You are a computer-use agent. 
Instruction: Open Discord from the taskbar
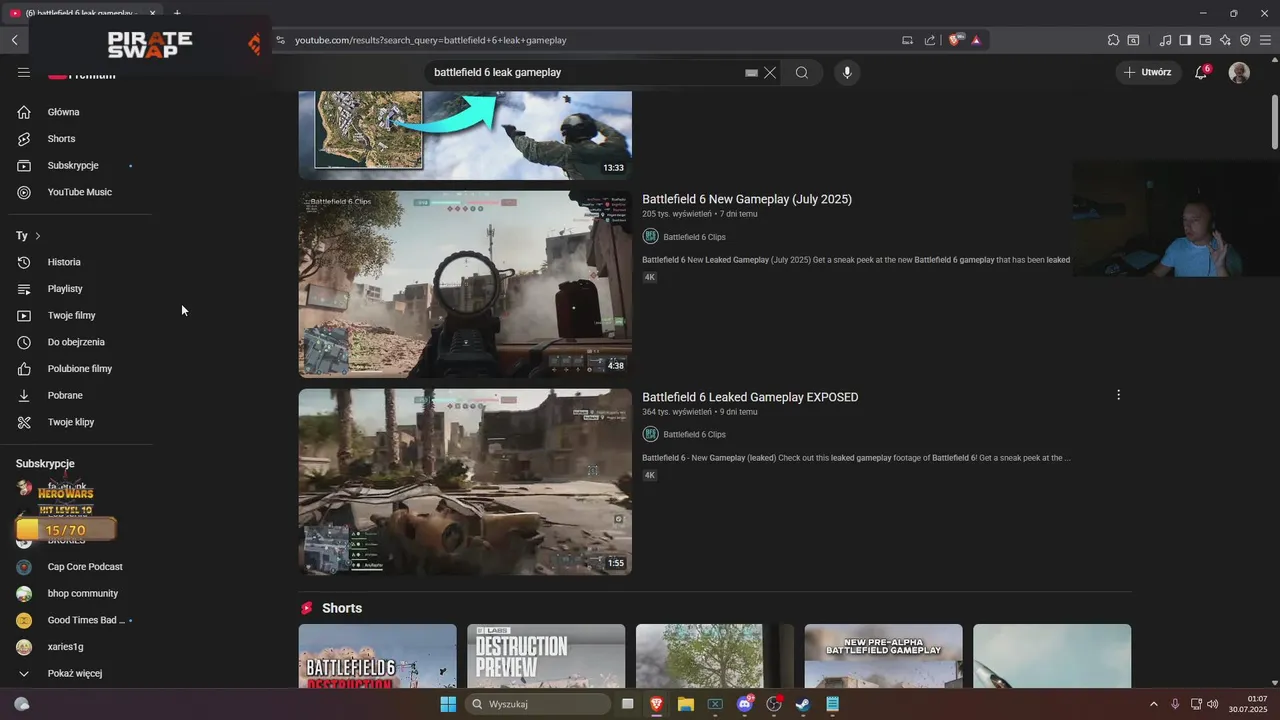(744, 704)
